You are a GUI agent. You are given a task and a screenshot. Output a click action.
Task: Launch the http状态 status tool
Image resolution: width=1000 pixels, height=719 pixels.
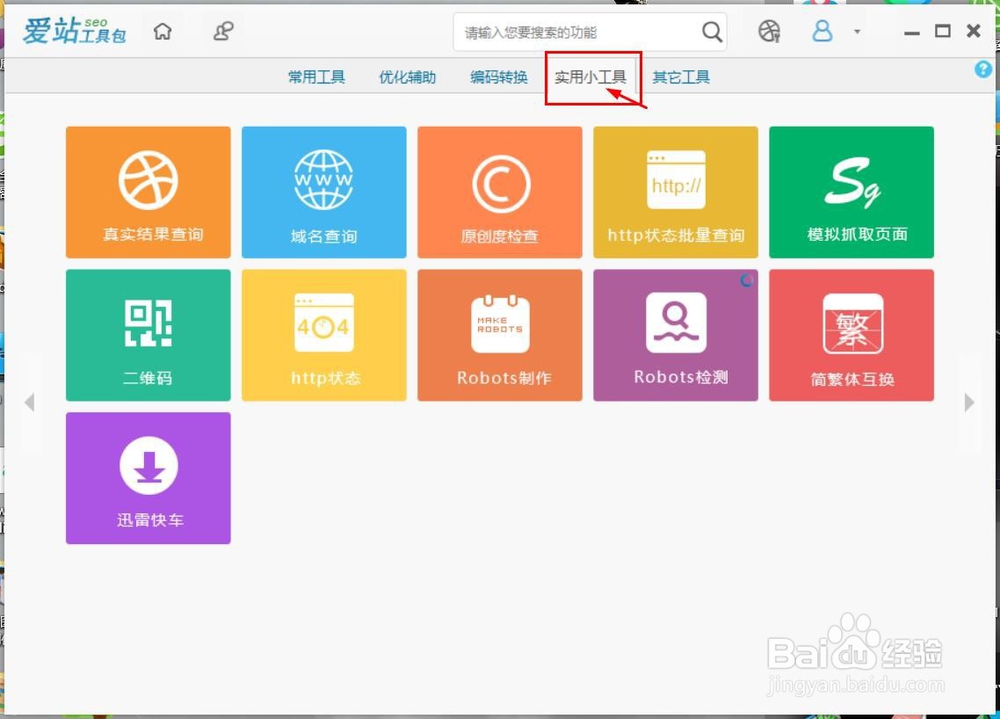pos(324,334)
